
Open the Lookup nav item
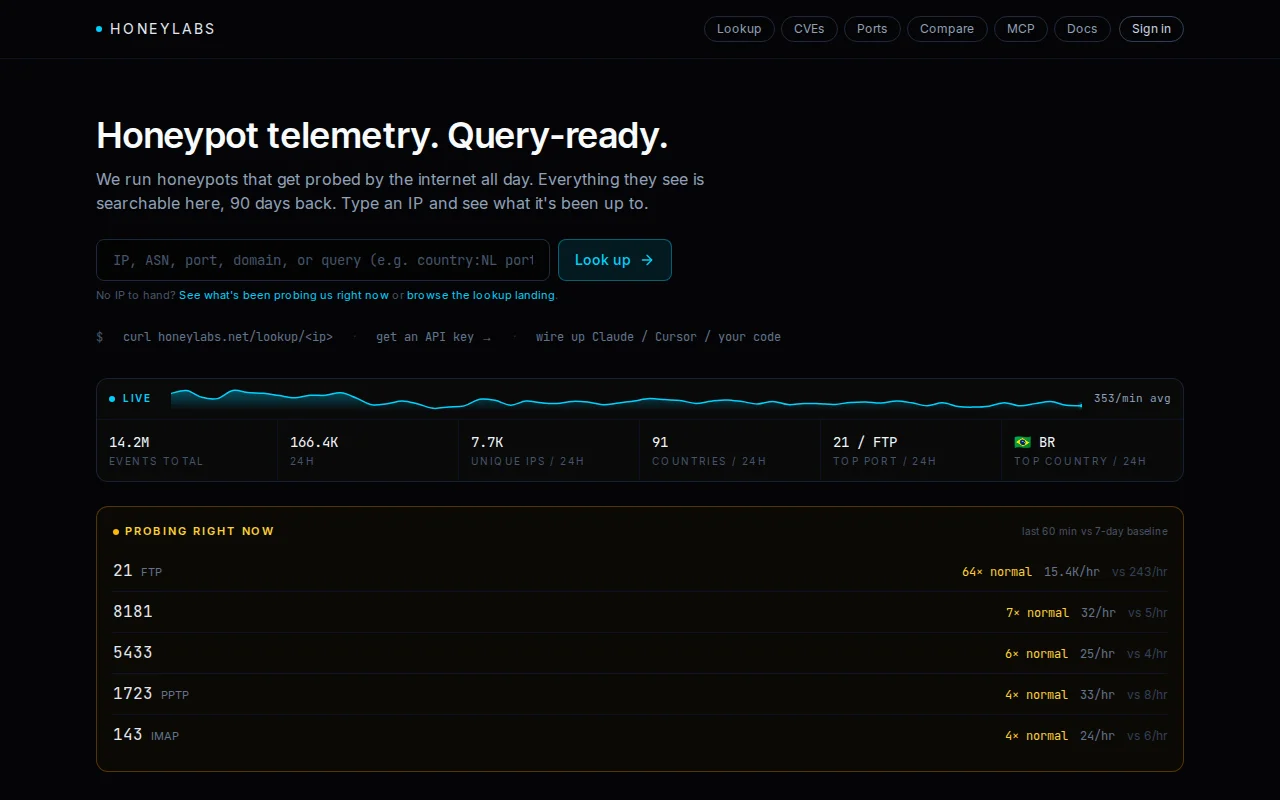click(739, 29)
